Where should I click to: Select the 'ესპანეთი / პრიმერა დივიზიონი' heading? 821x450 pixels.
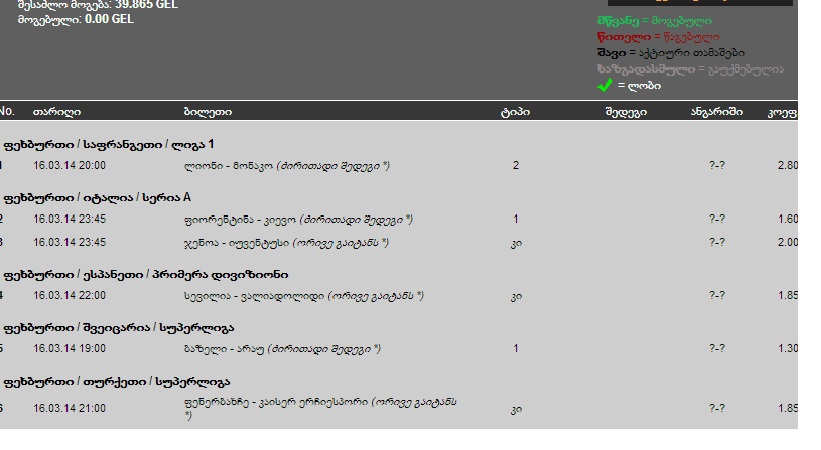click(186, 275)
